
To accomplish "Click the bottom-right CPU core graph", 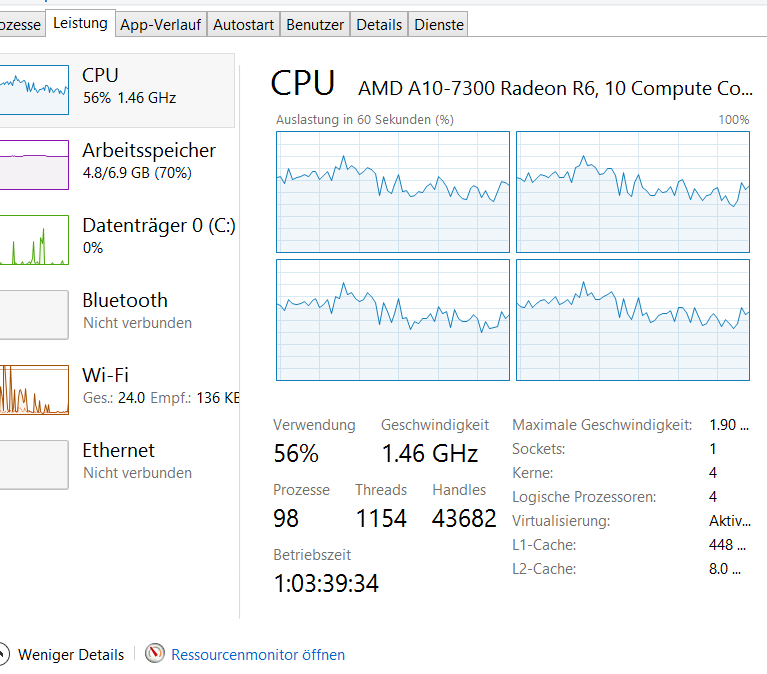I will (x=633, y=320).
